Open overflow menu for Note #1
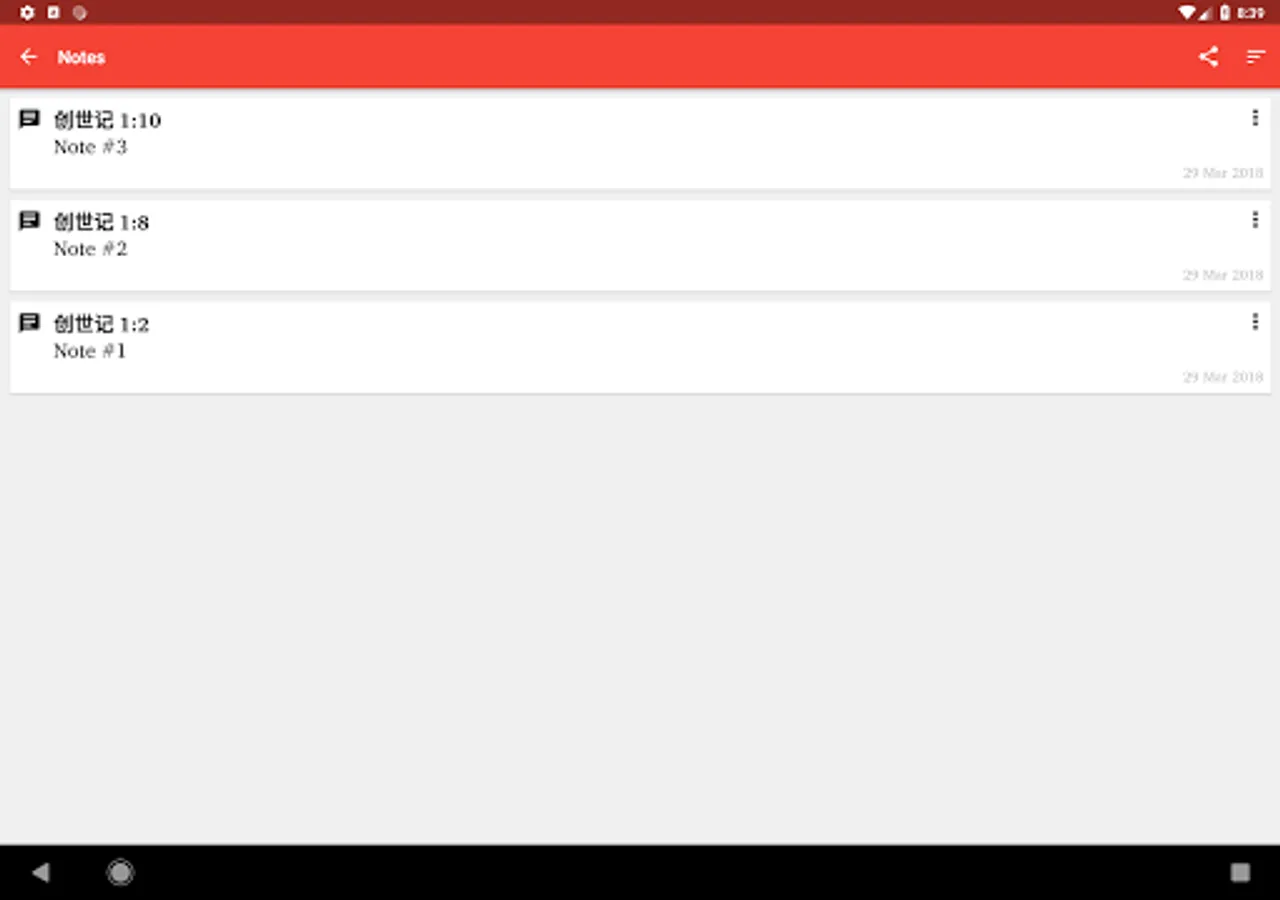 [1255, 322]
